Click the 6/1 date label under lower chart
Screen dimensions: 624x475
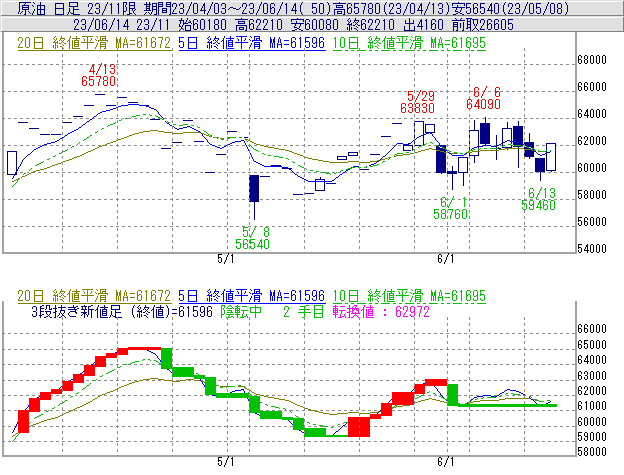(x=446, y=462)
